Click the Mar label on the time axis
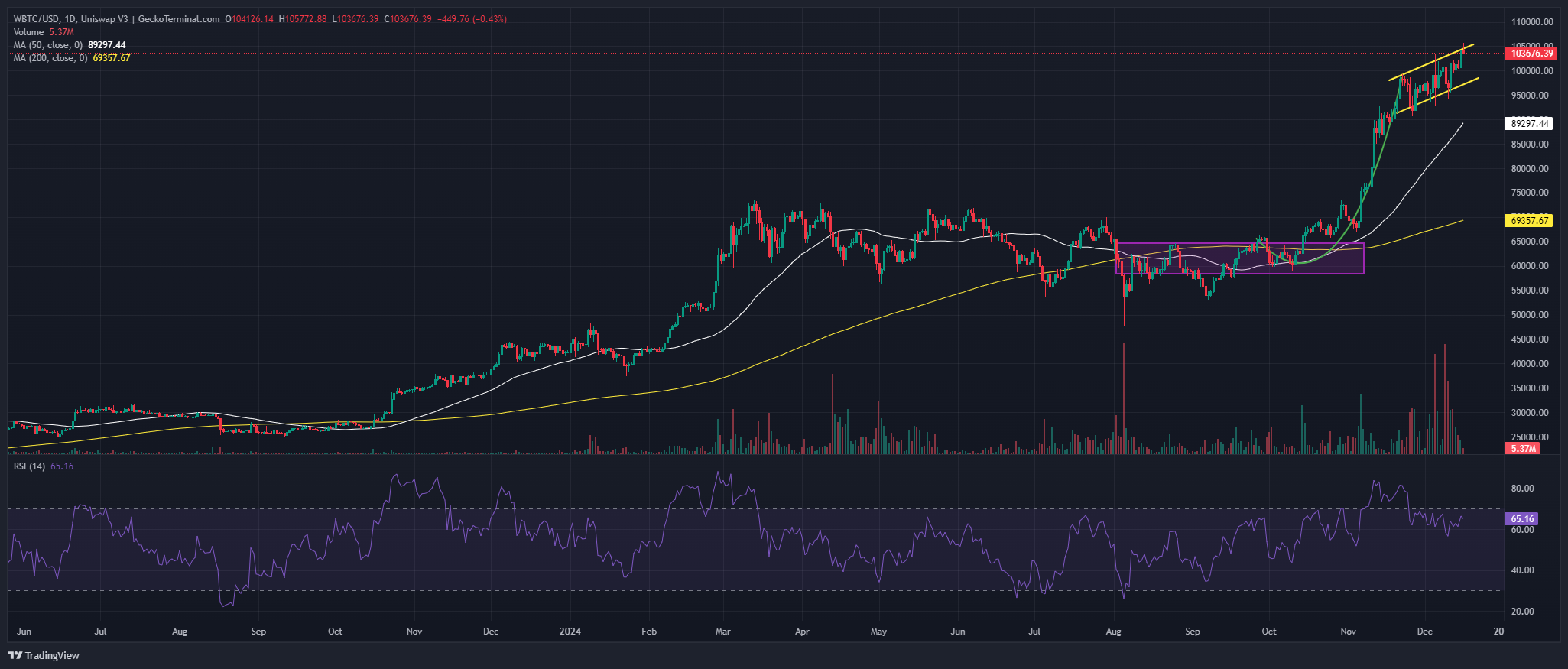The width and height of the screenshot is (1568, 669). click(x=723, y=632)
